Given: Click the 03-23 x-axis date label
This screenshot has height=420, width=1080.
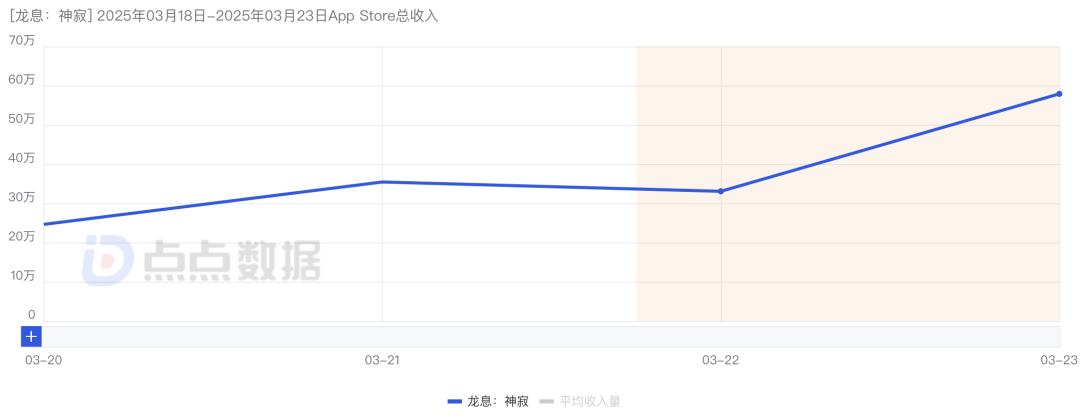Looking at the screenshot, I should click(1058, 360).
